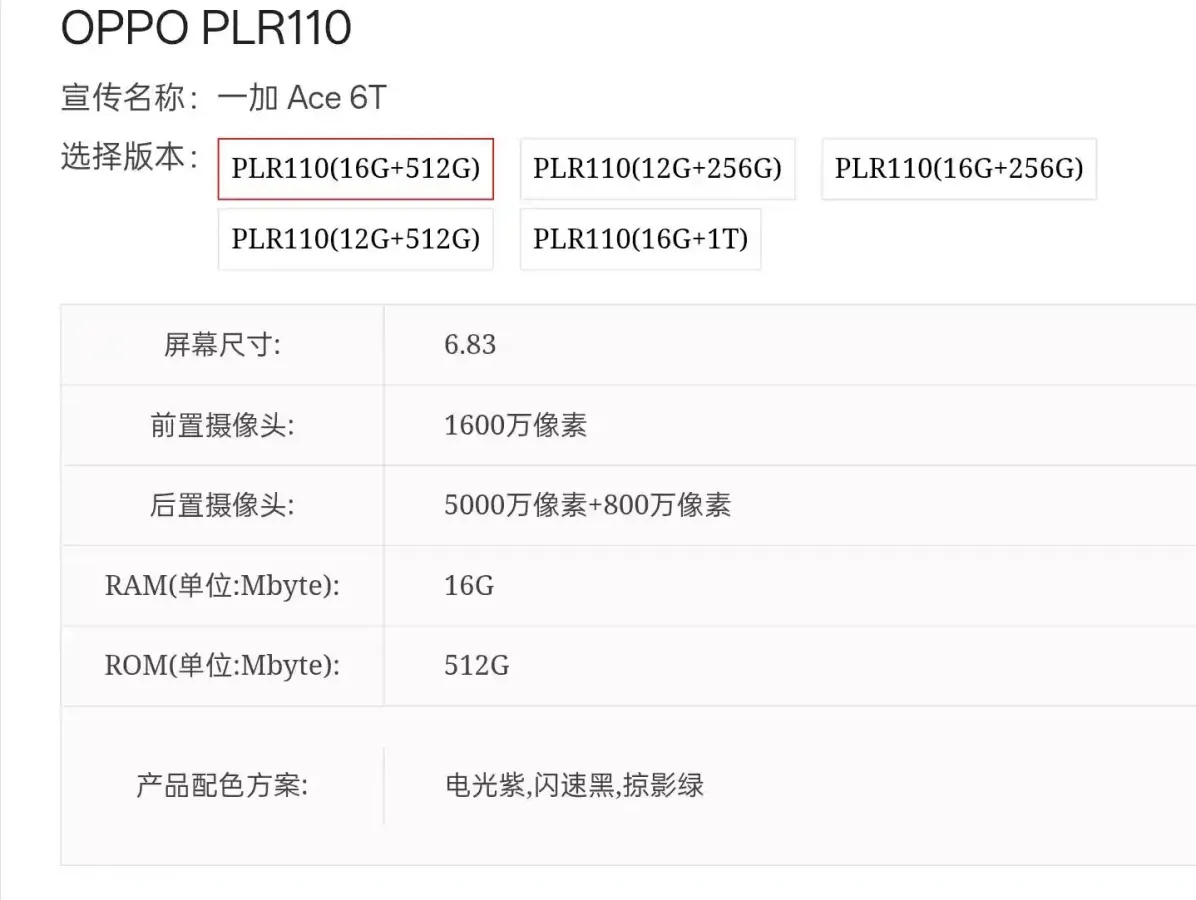Click the 512G ROM value
This screenshot has height=900, width=1196.
(476, 665)
